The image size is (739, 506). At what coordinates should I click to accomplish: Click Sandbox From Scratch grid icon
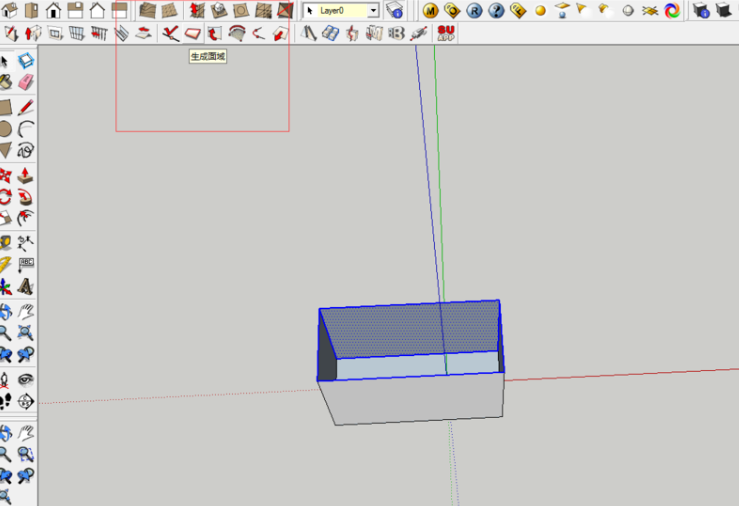170,10
